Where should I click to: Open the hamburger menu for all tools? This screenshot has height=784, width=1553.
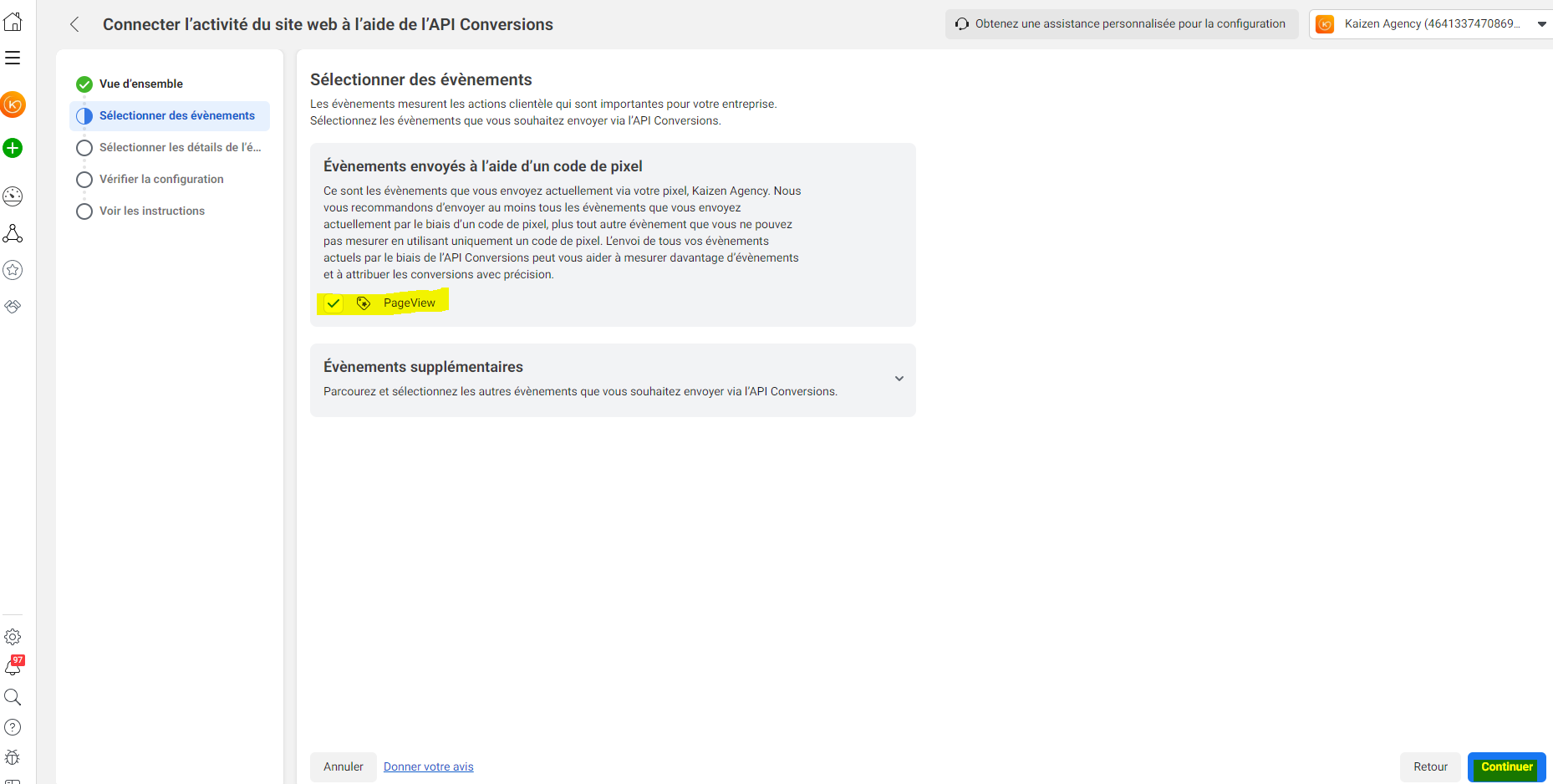pyautogui.click(x=13, y=58)
